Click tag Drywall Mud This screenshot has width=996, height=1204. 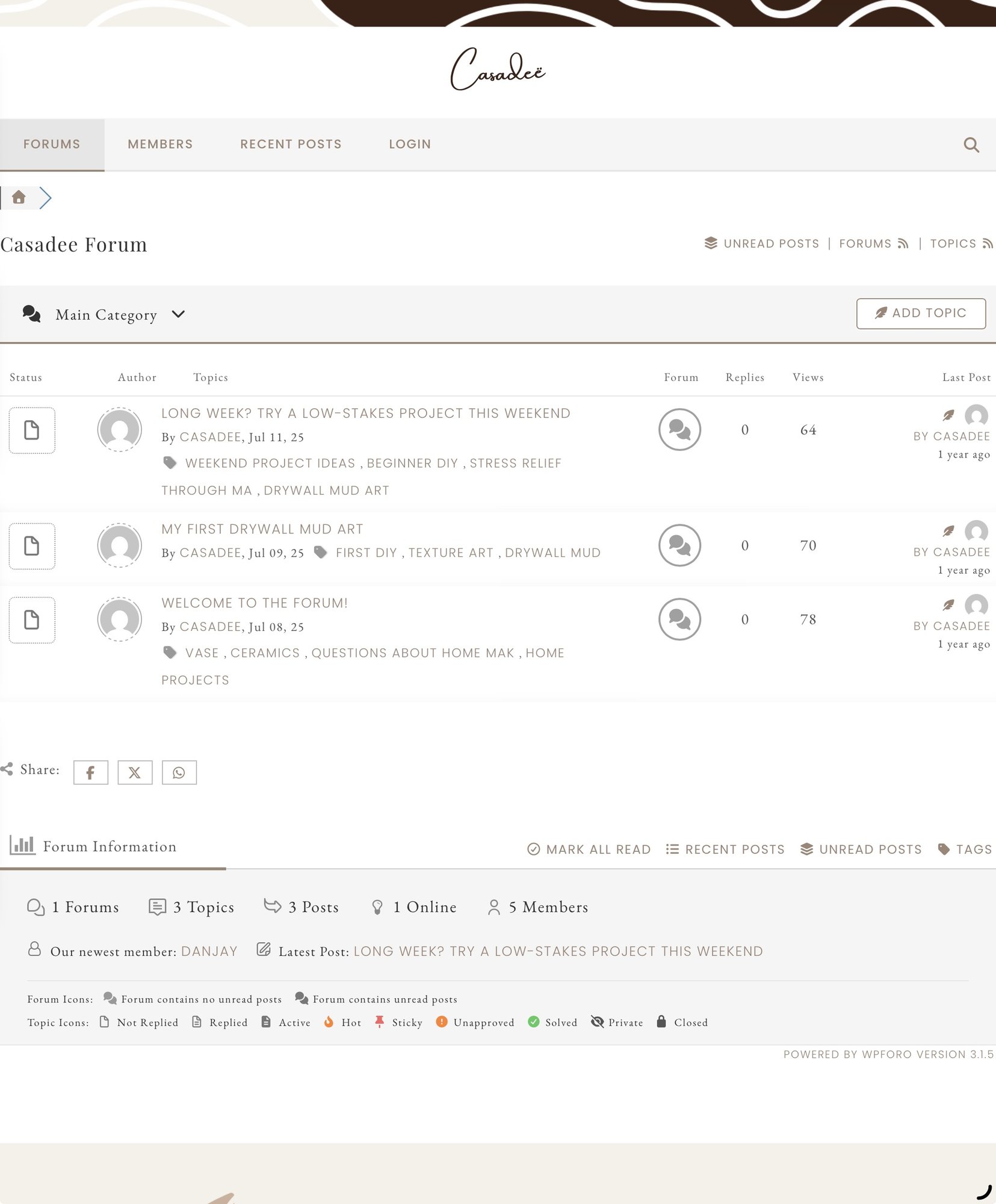tap(552, 553)
